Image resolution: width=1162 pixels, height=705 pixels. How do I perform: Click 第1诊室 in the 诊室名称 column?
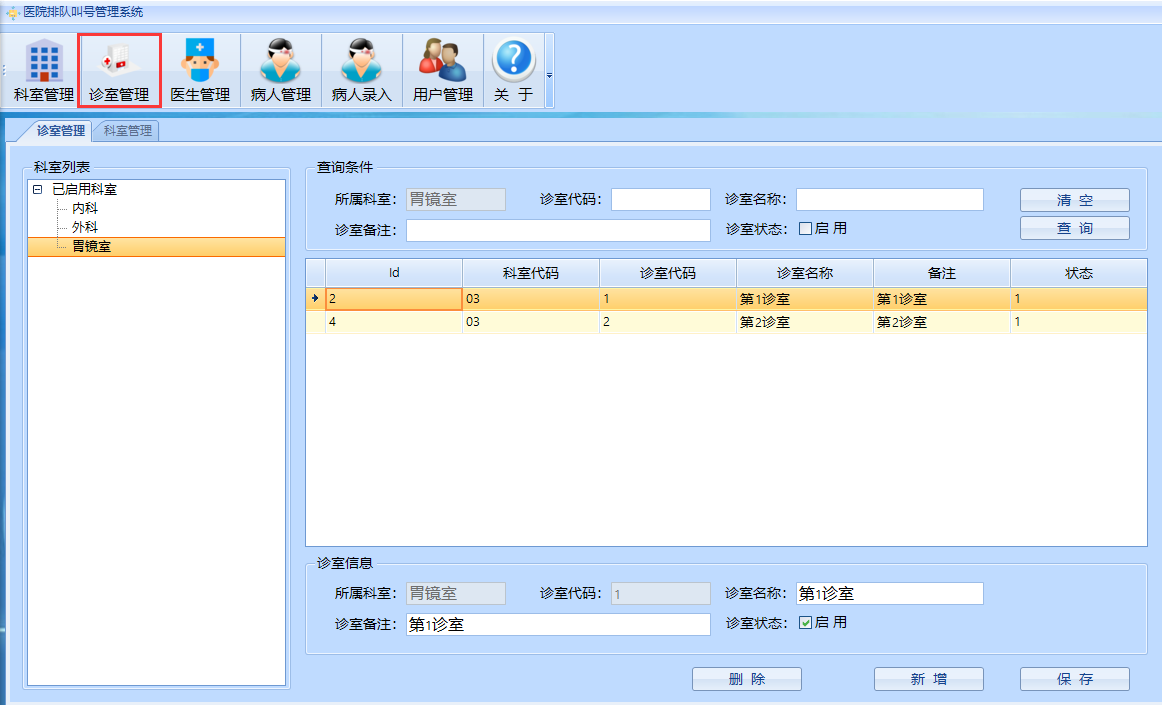click(x=805, y=299)
